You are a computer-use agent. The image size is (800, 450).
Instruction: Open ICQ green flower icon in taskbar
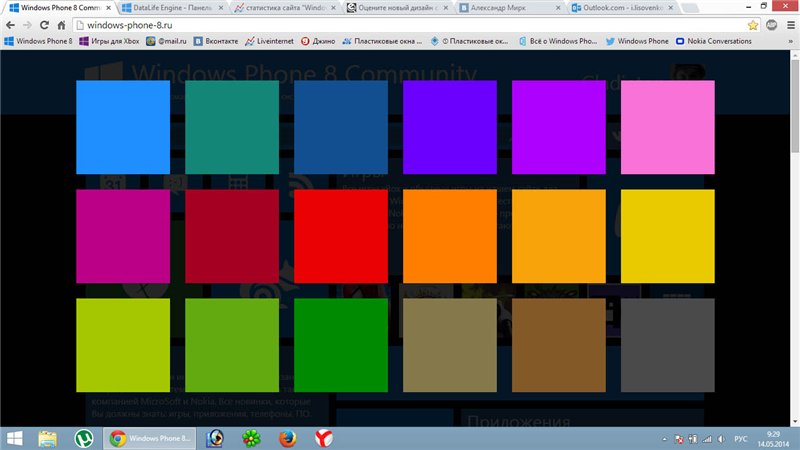click(250, 438)
